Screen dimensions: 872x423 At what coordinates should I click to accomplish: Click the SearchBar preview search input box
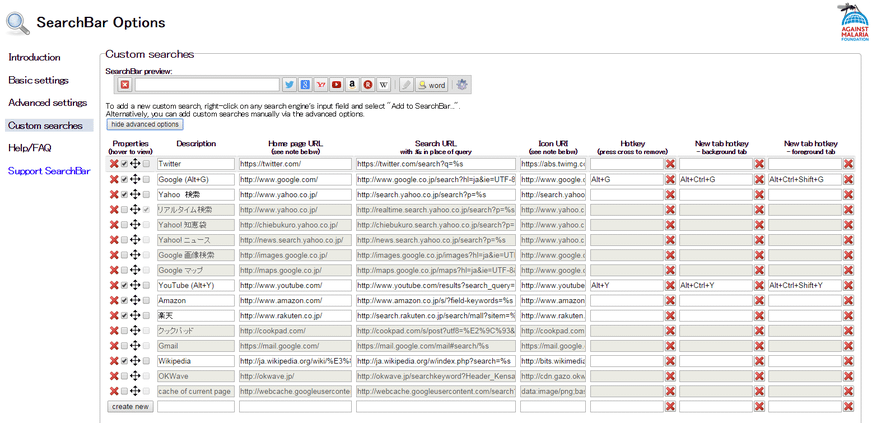pyautogui.click(x=207, y=85)
